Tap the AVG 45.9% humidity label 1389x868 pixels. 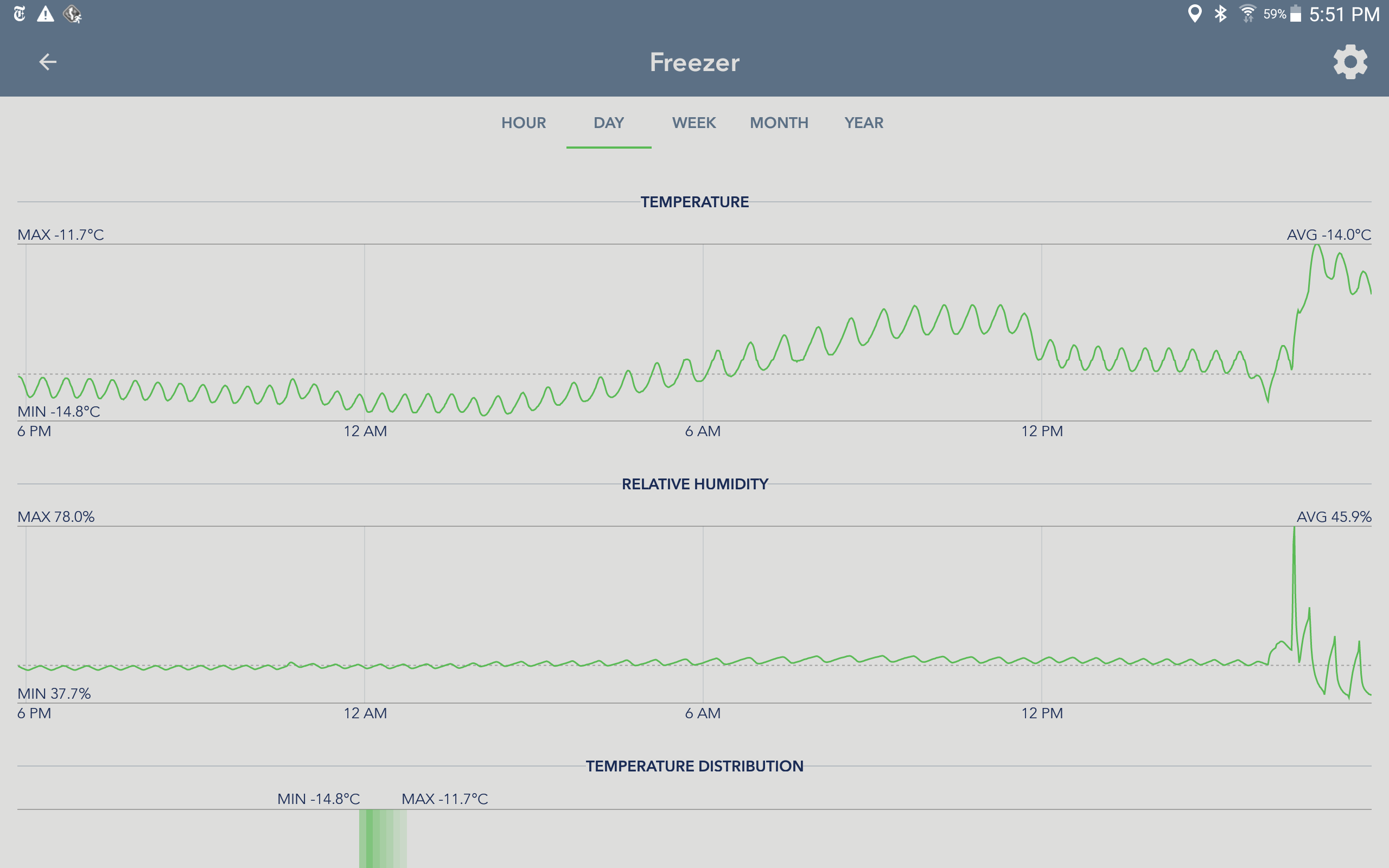point(1334,516)
